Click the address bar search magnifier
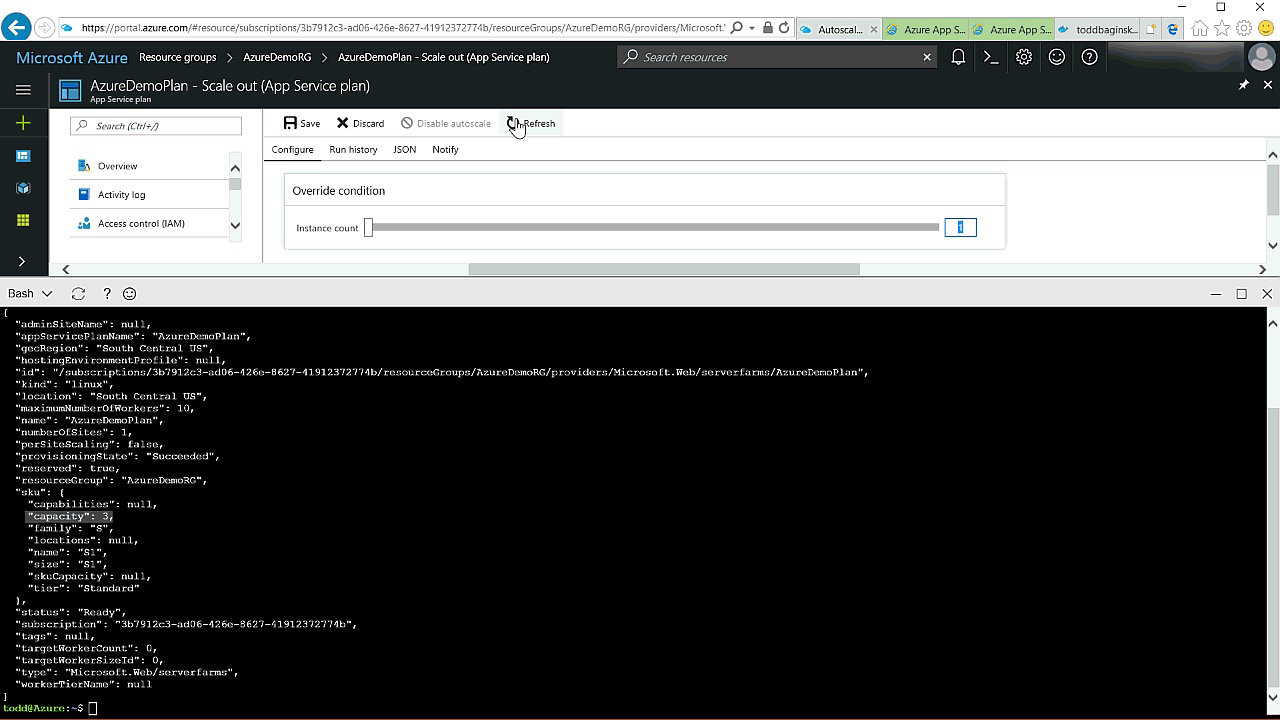This screenshot has height=720, width=1280. click(x=737, y=28)
